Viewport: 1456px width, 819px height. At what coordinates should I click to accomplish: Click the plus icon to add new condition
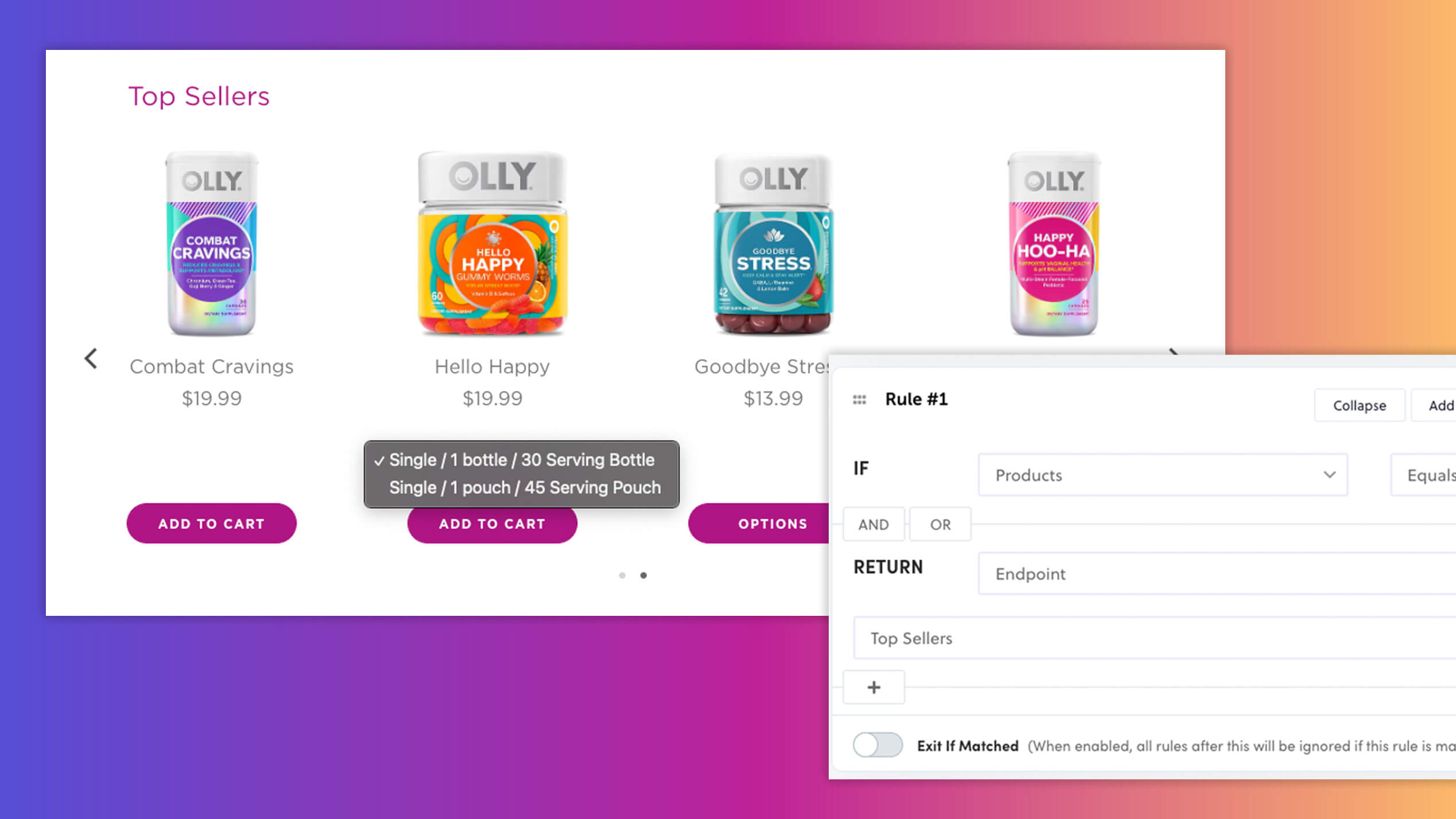pos(873,686)
